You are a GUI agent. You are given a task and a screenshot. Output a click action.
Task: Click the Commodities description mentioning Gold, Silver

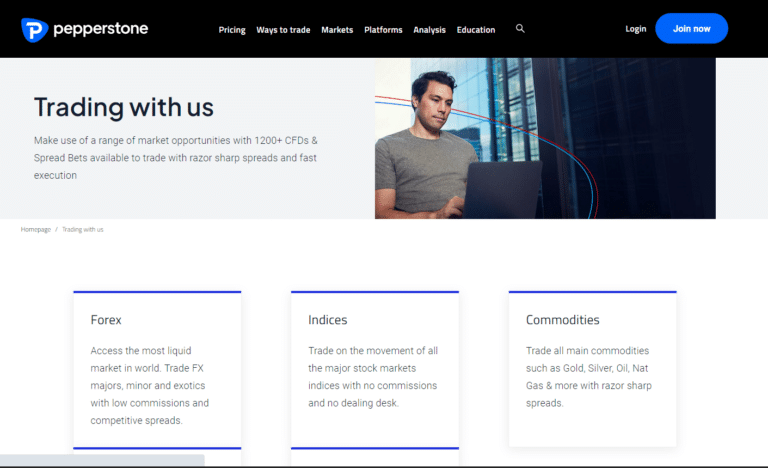pos(588,377)
